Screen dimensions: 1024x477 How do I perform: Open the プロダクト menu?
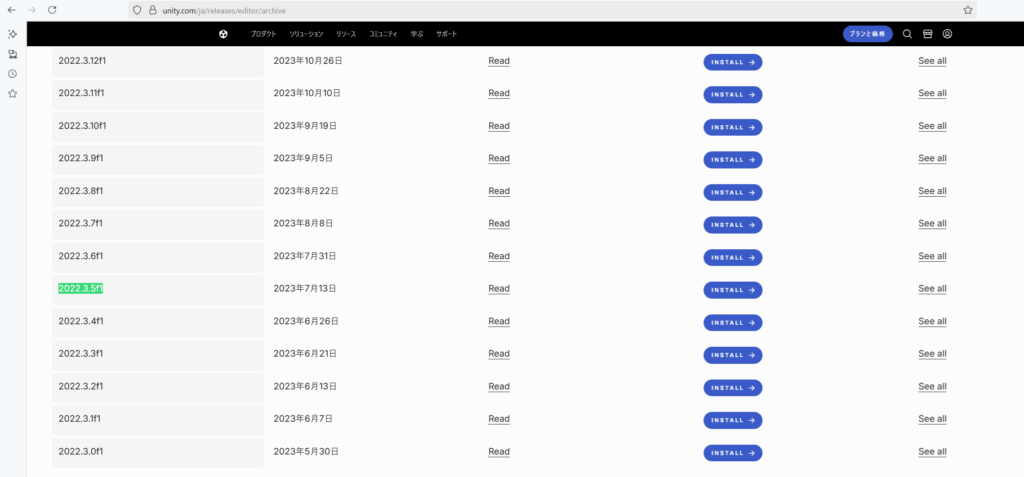(263, 34)
